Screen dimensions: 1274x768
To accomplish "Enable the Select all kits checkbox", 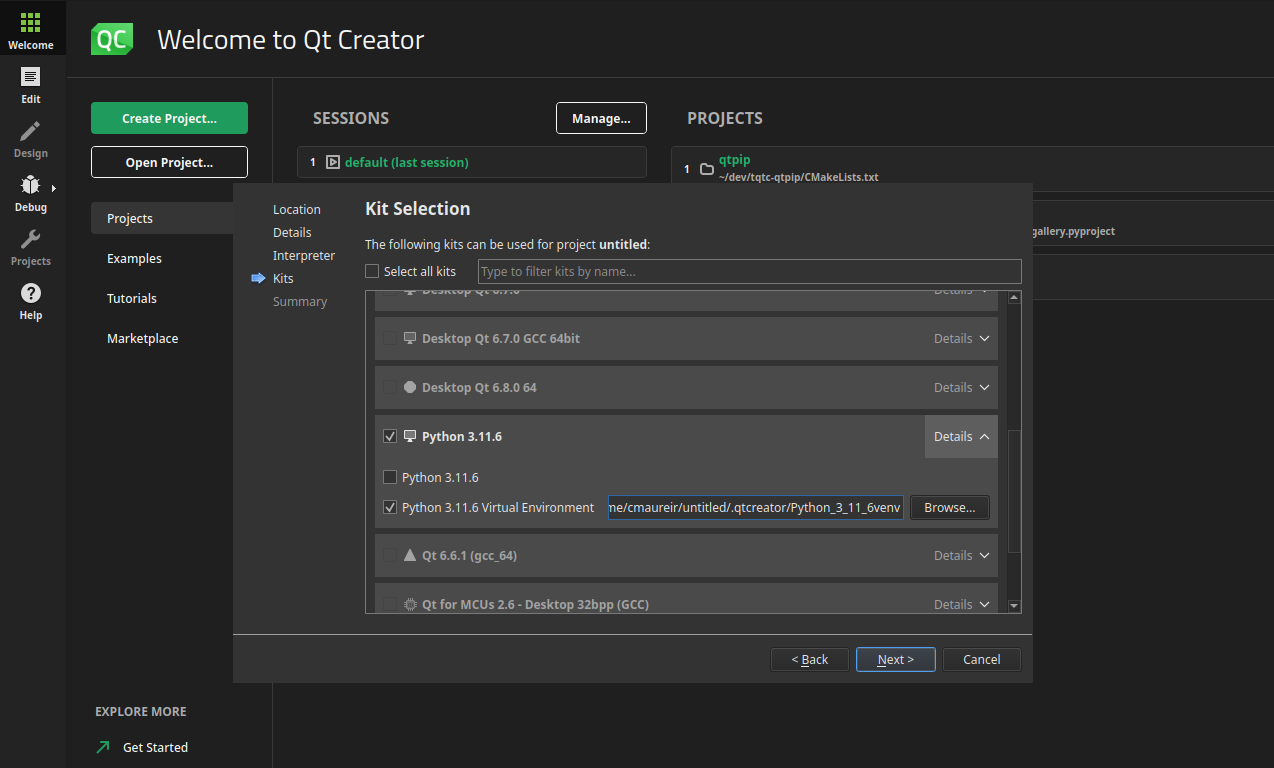I will pos(372,271).
